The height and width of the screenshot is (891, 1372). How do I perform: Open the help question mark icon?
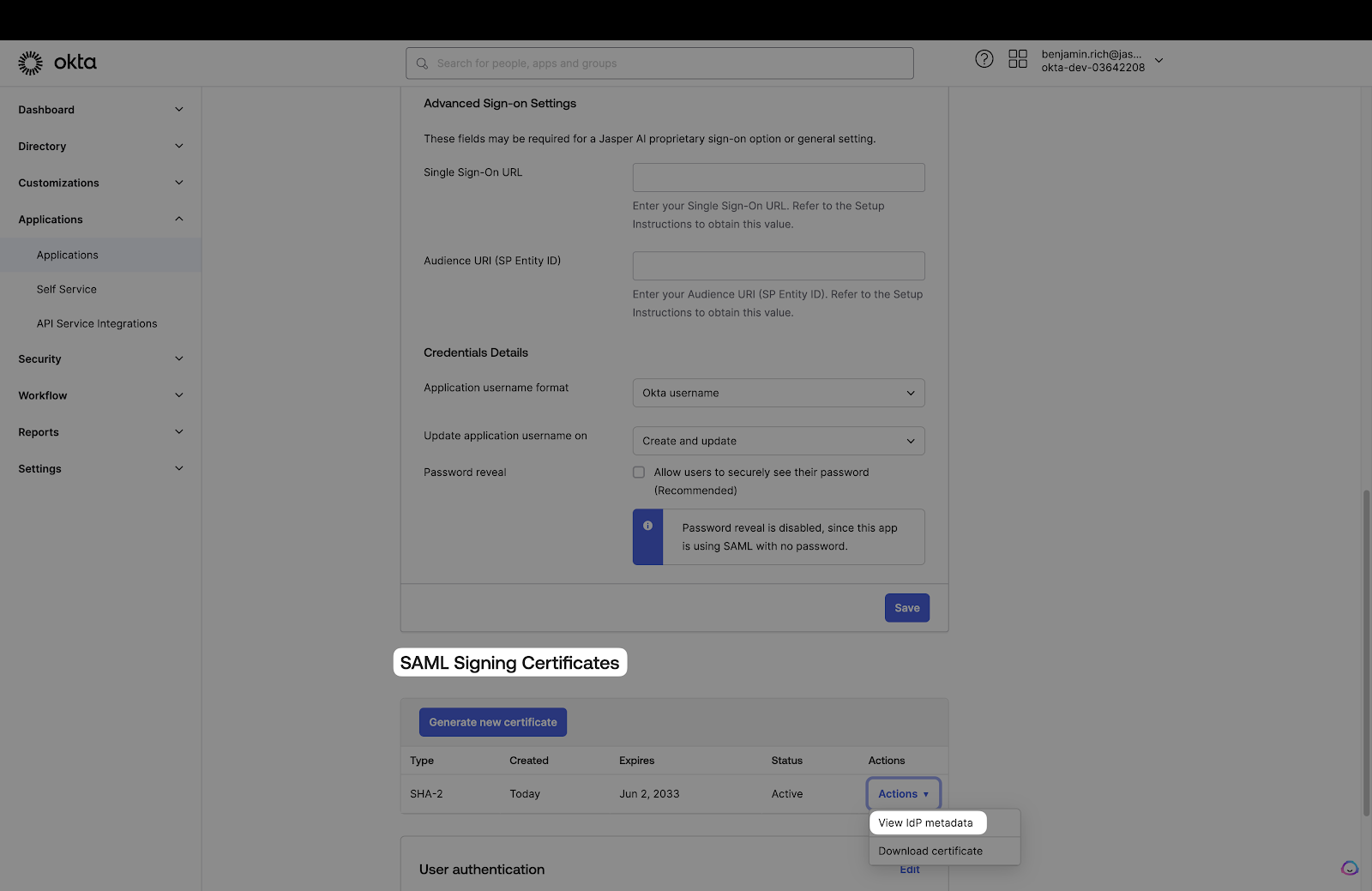pos(984,59)
